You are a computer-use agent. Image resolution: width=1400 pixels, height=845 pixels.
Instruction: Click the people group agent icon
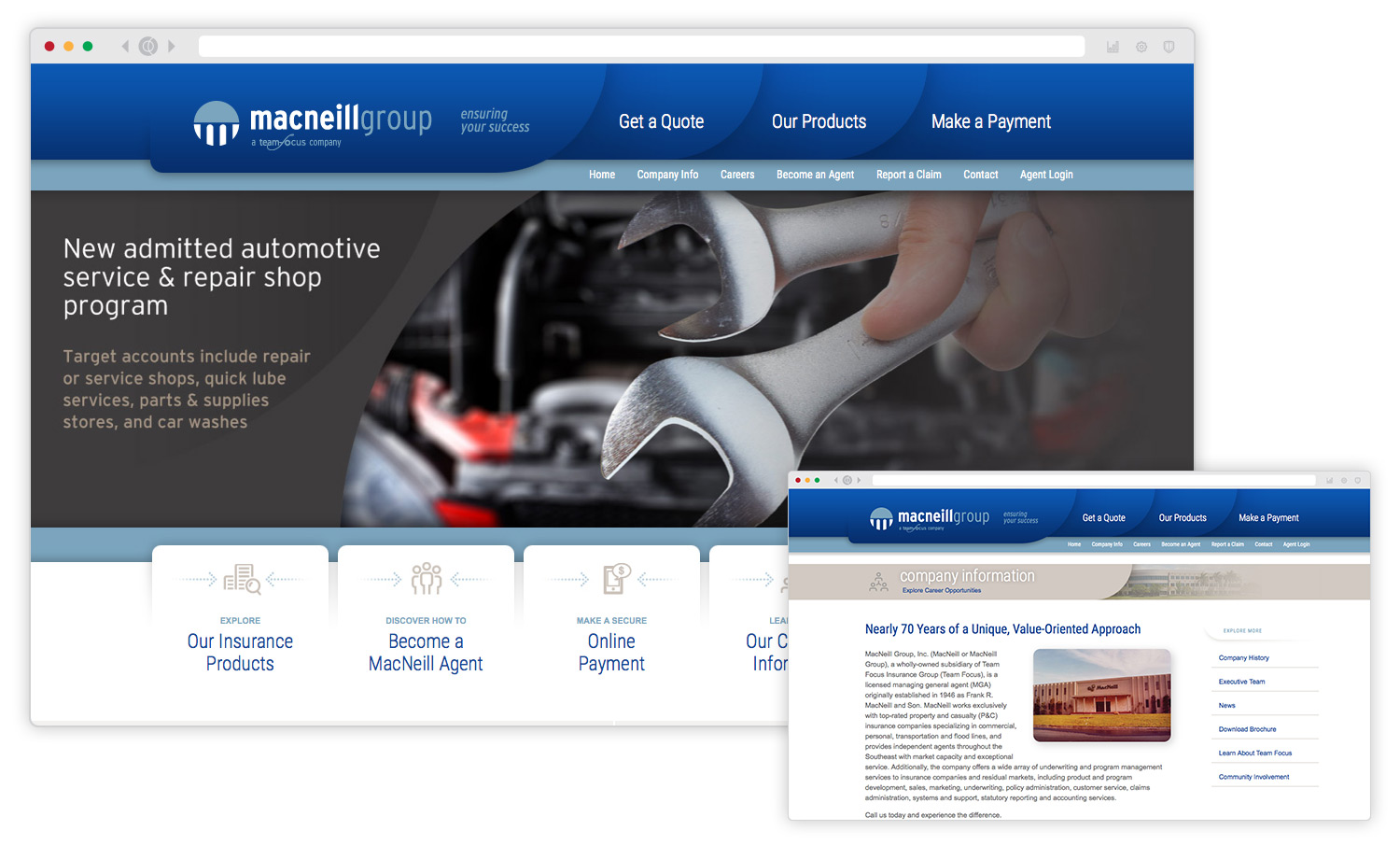pos(427,579)
